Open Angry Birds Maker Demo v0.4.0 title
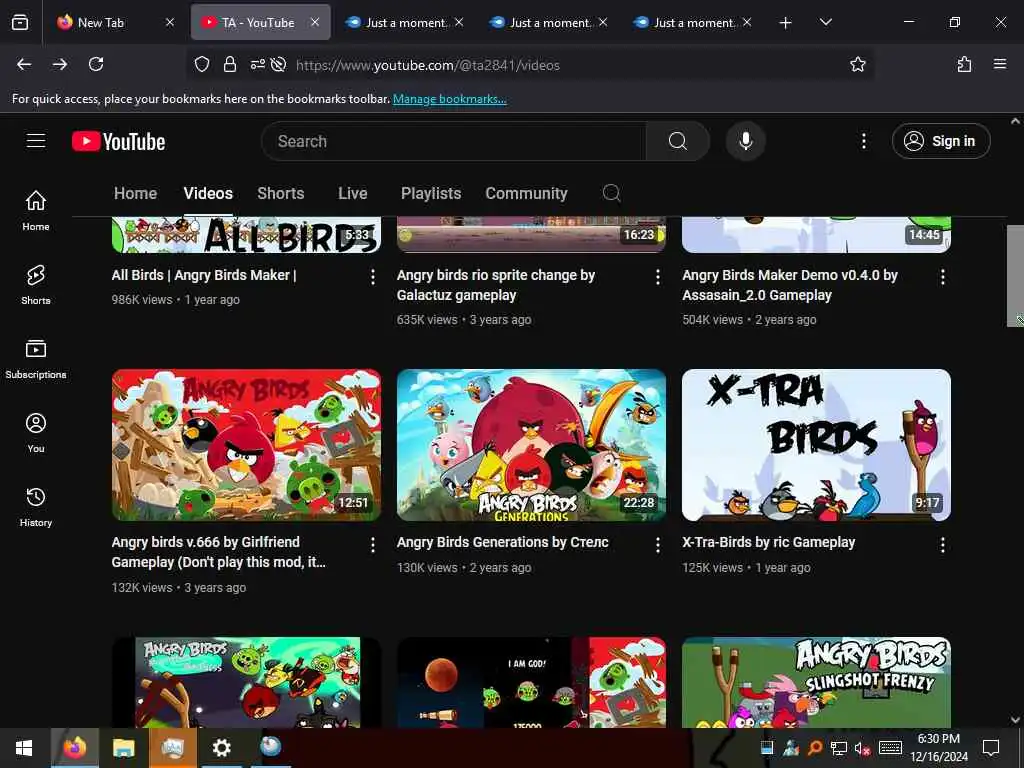This screenshot has height=768, width=1024. pos(790,285)
